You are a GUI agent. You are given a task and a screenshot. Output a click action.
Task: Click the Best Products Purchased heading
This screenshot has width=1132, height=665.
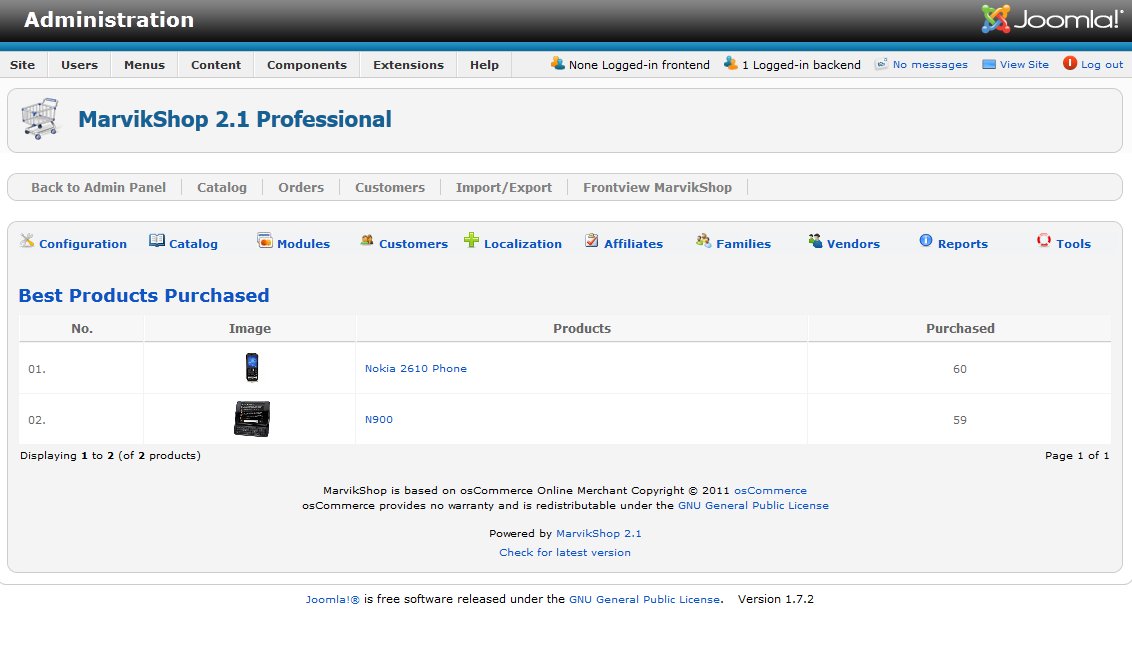[x=144, y=295]
